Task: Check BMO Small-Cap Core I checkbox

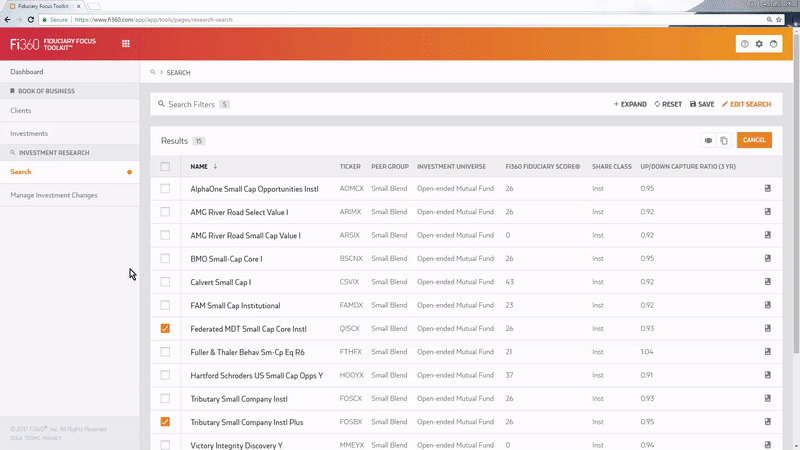Action: (x=165, y=258)
